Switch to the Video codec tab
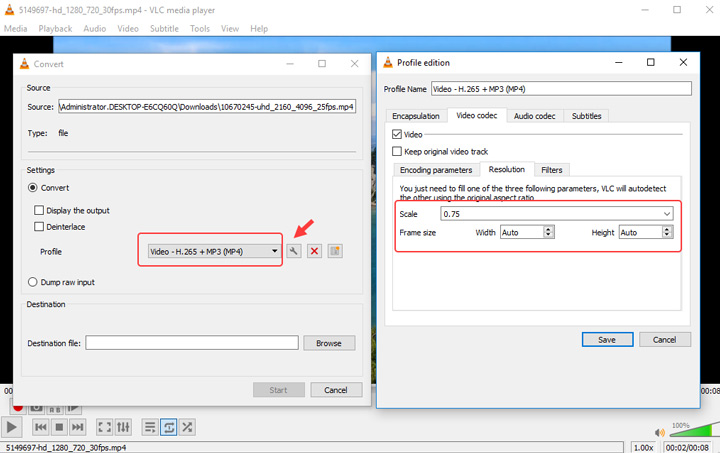Image resolution: width=720 pixels, height=453 pixels. (x=477, y=115)
